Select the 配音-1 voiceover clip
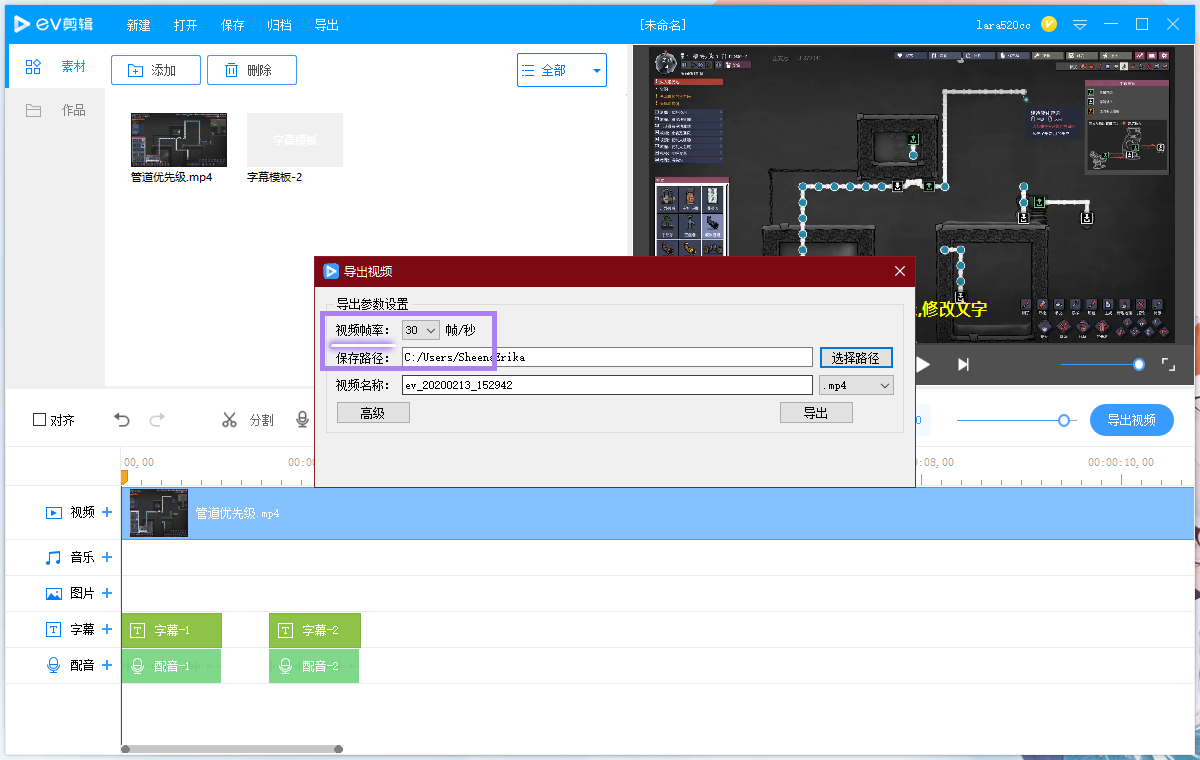 [171, 666]
